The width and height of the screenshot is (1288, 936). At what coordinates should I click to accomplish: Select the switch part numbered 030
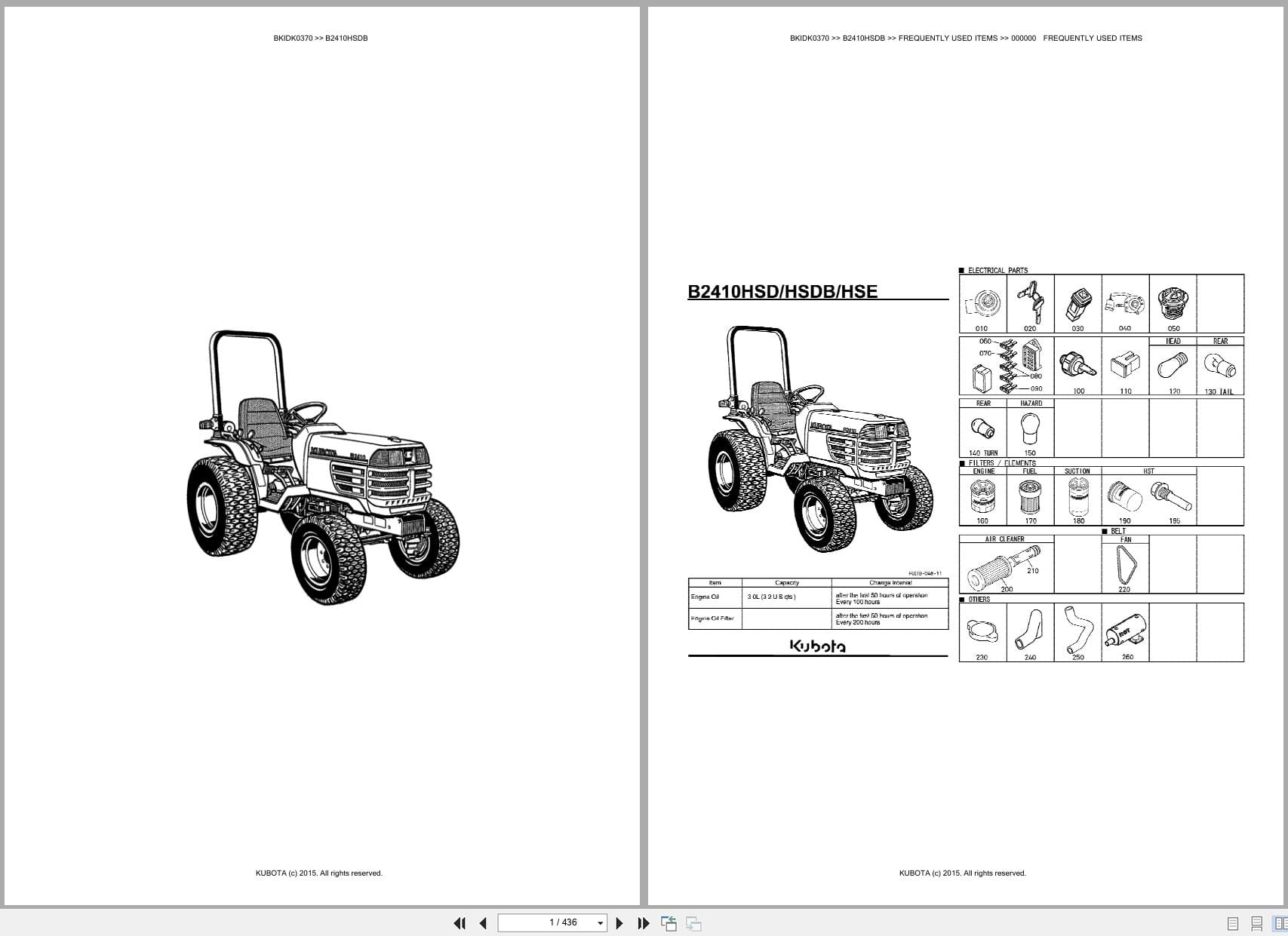(x=1077, y=304)
